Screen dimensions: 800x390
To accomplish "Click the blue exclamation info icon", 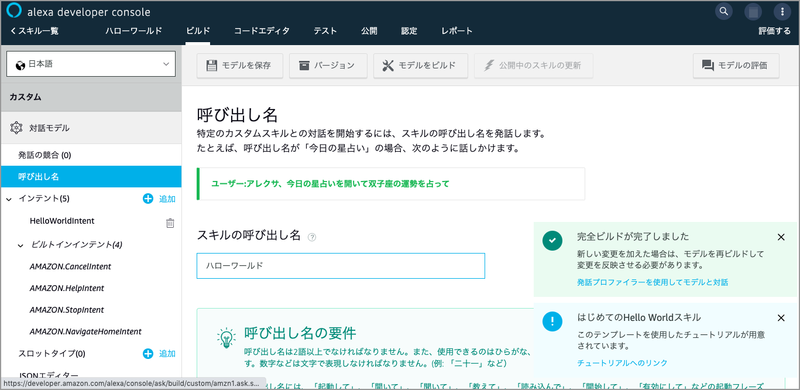I will click(x=553, y=321).
